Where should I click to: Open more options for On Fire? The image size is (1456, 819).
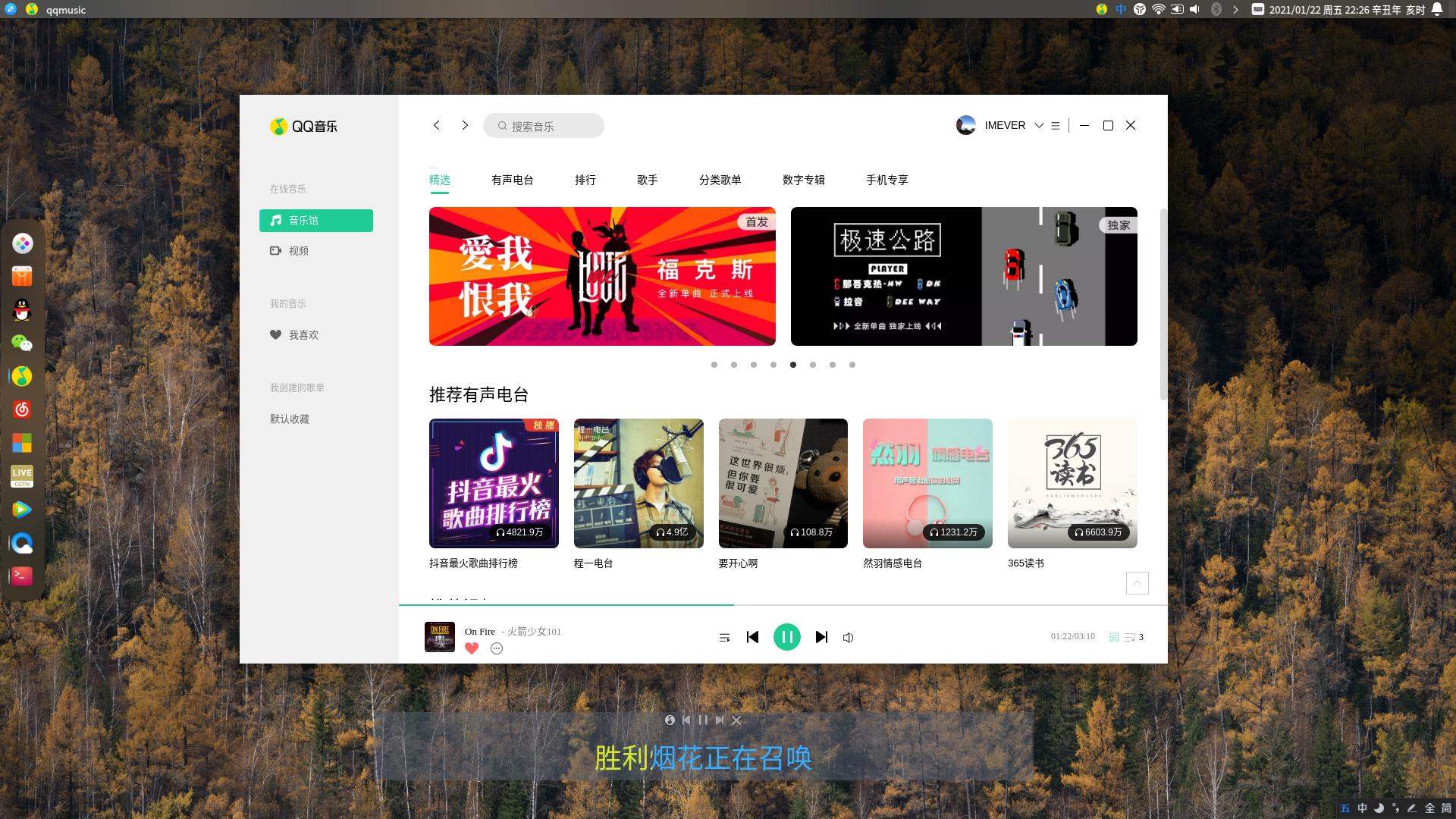coord(497,648)
